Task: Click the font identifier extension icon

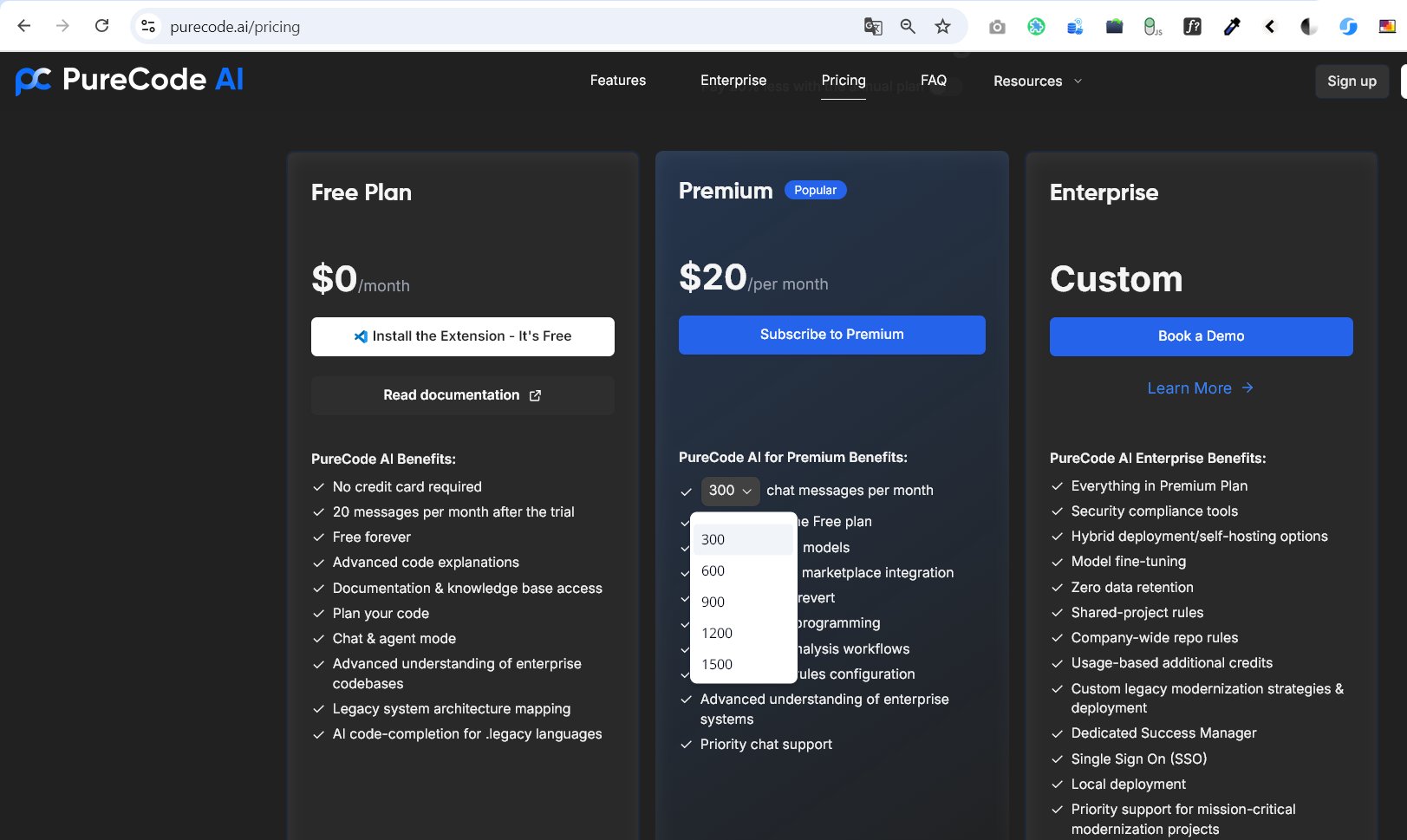Action: coord(1192,27)
